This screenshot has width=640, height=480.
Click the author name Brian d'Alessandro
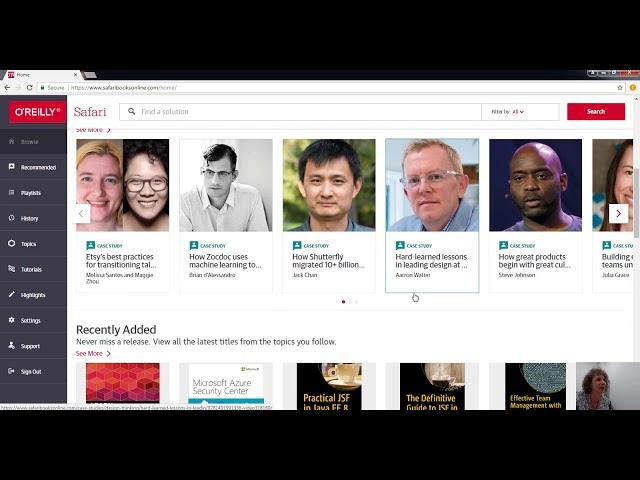pyautogui.click(x=212, y=275)
